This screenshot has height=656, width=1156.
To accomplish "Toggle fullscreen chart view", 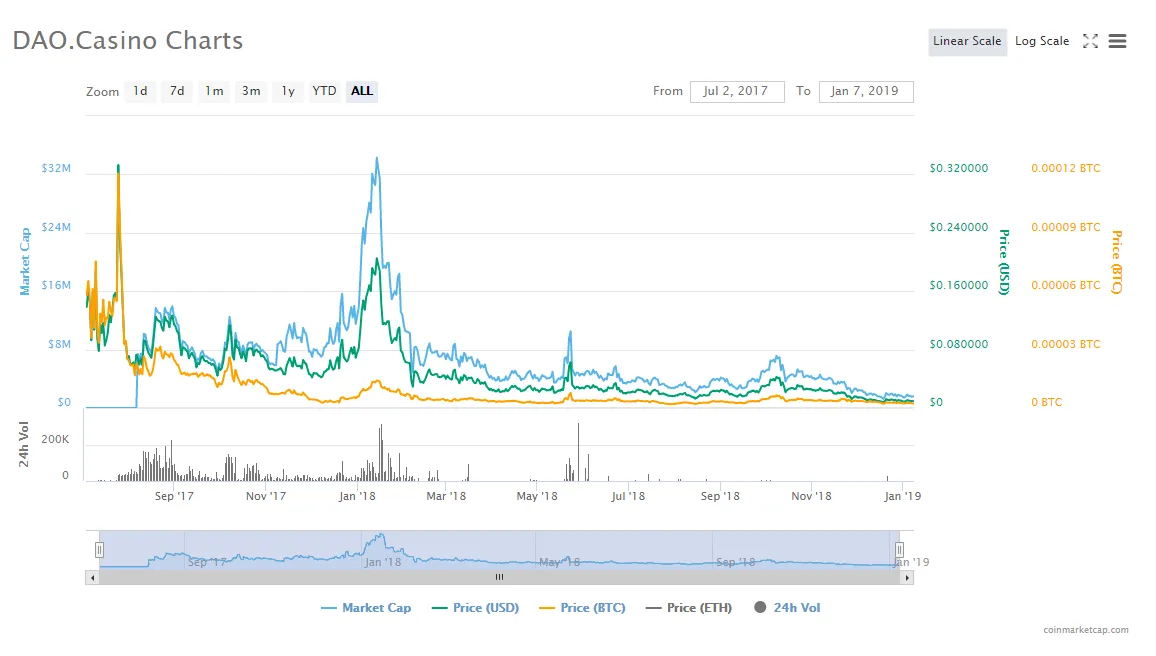I will tap(1090, 41).
